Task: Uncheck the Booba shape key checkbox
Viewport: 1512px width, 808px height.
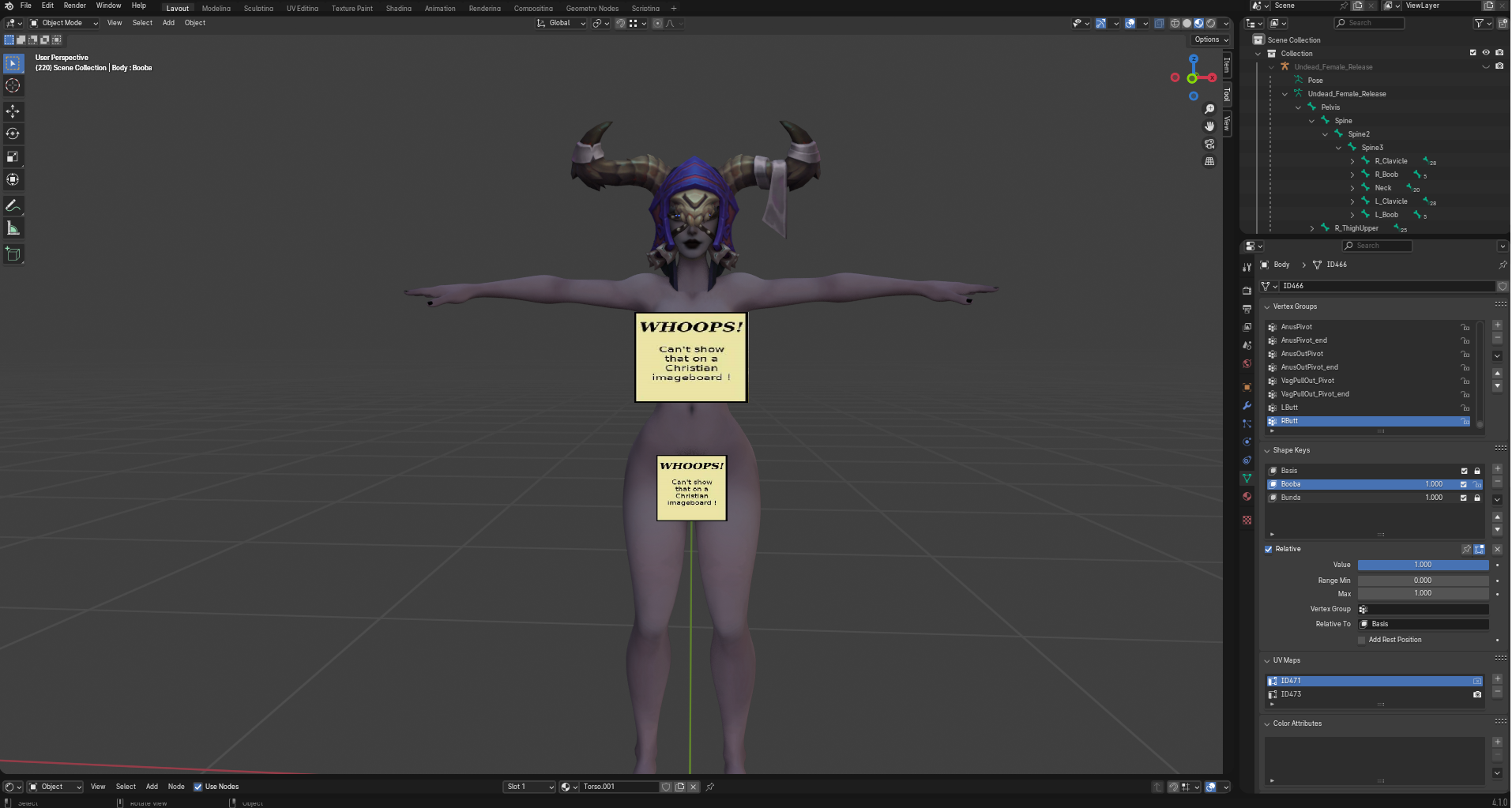Action: pos(1463,484)
